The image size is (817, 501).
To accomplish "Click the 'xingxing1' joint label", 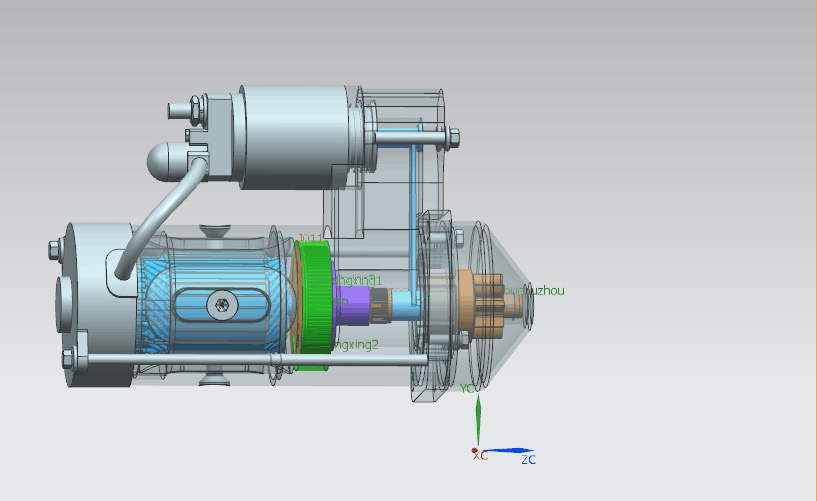I will coord(358,279).
